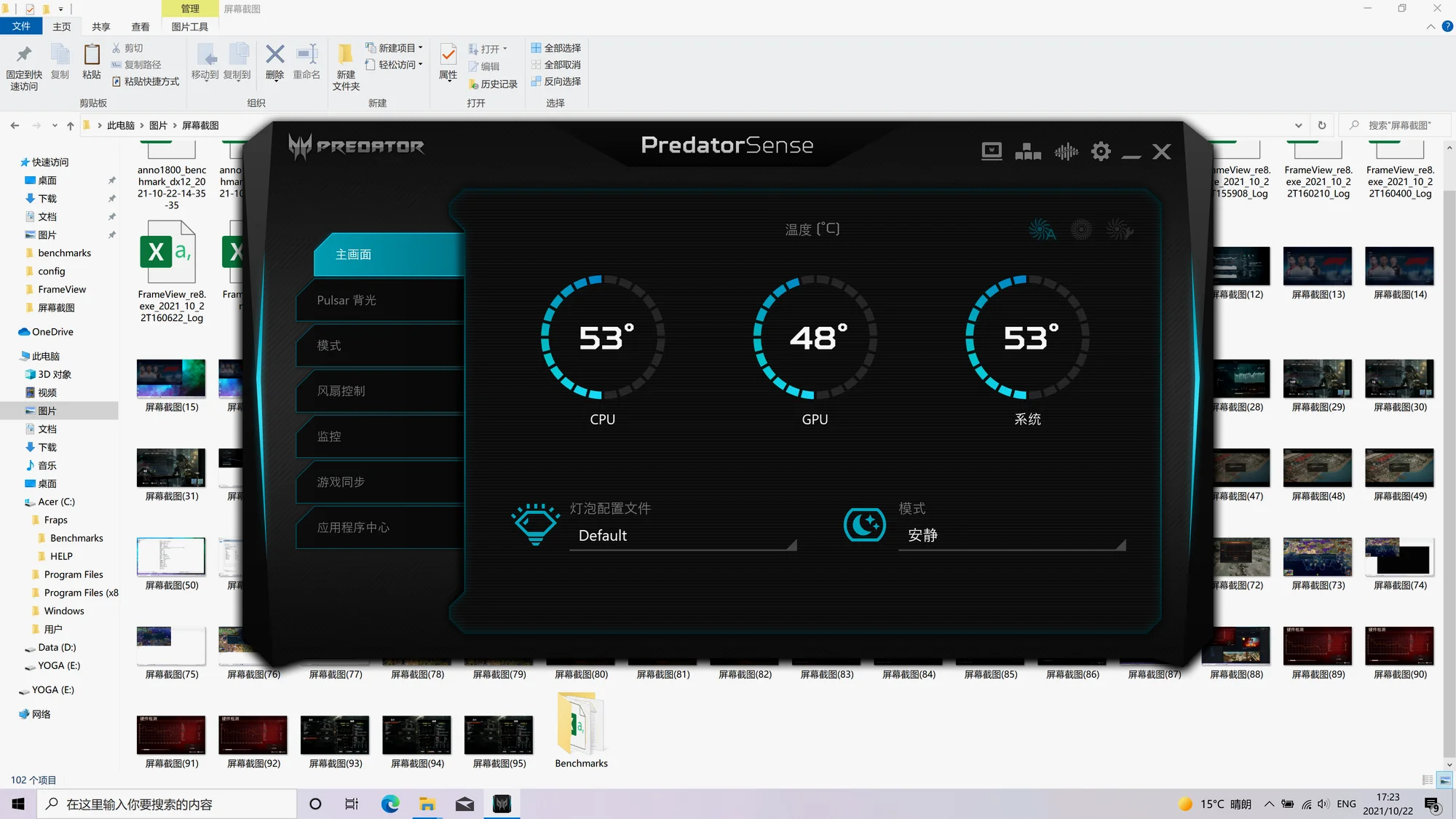Switch to large thumbnails view icon
Image resolution: width=1456 pixels, height=819 pixels.
pyautogui.click(x=1445, y=780)
